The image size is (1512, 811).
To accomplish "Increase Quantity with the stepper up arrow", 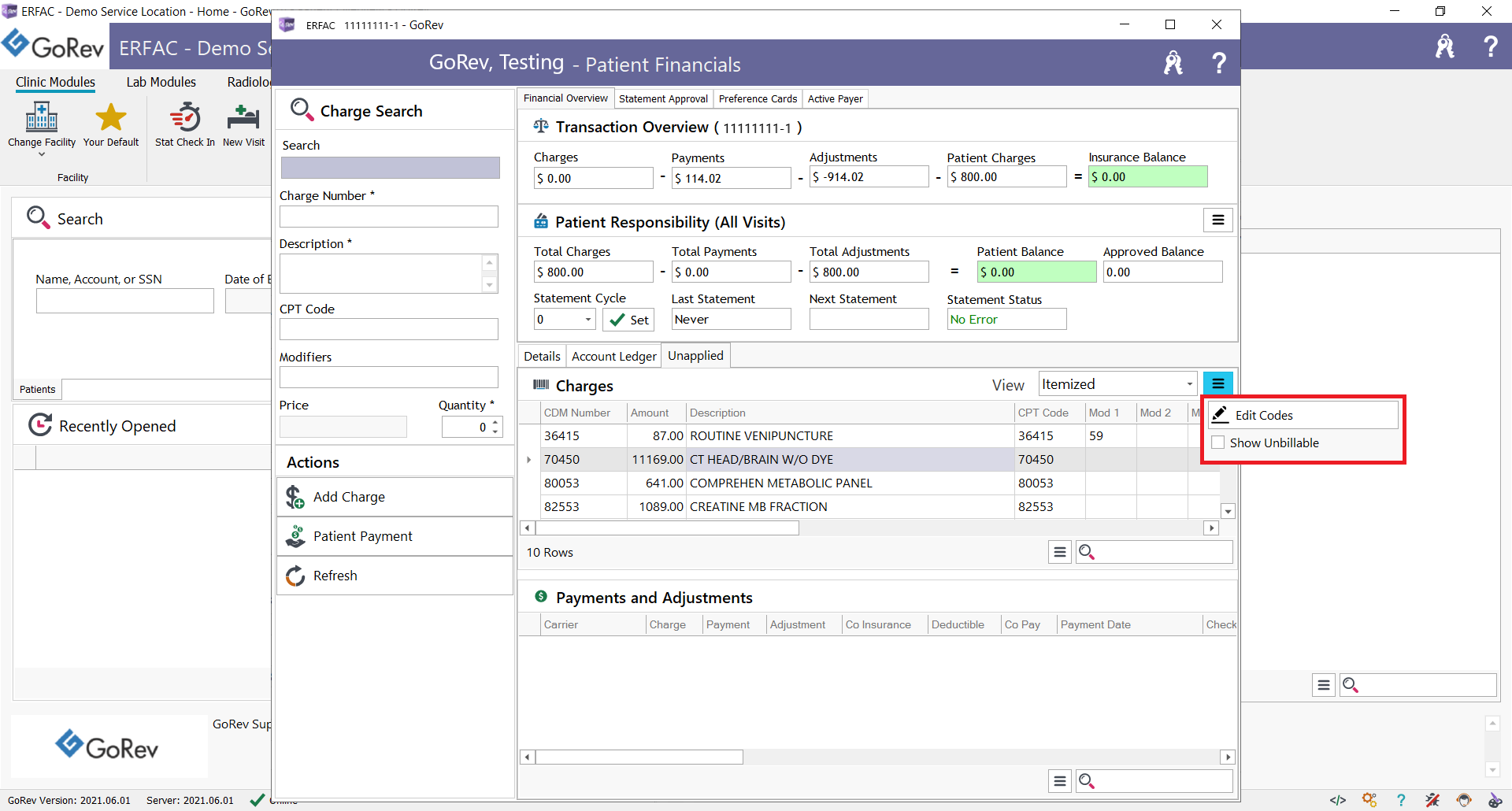I will tap(495, 422).
